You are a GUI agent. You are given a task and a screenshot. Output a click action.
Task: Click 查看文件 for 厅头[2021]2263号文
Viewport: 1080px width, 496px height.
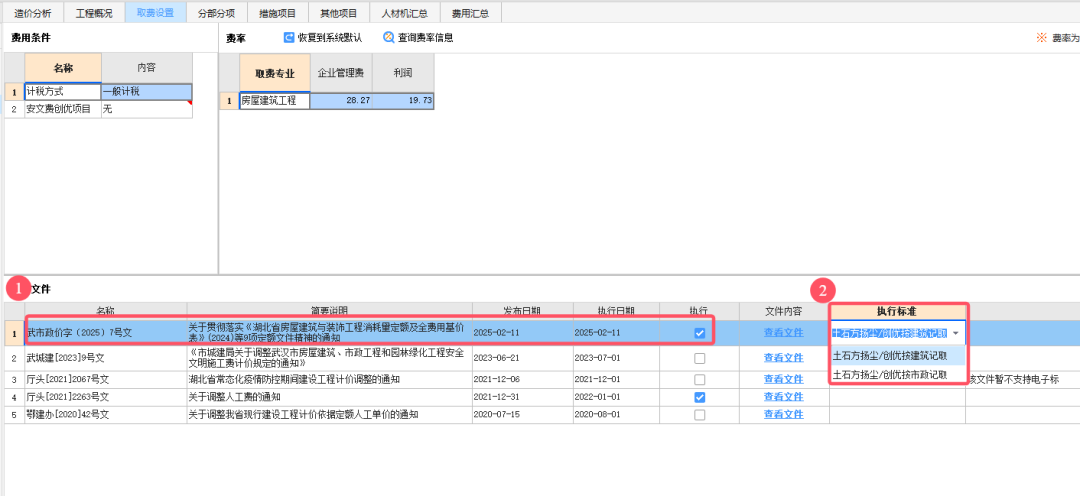[783, 397]
